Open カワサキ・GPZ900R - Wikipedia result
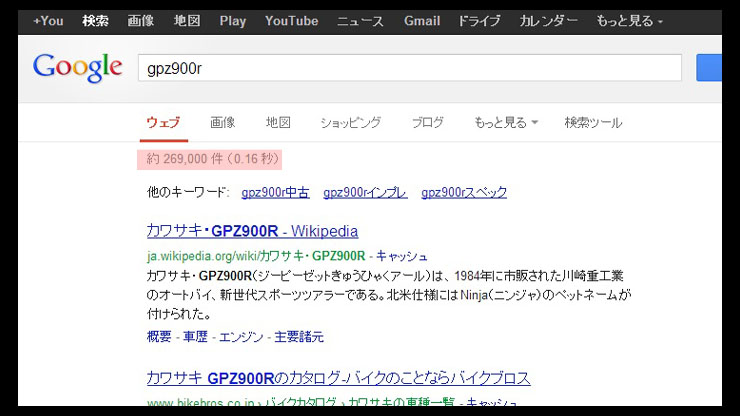The width and height of the screenshot is (740, 416). click(x=252, y=231)
